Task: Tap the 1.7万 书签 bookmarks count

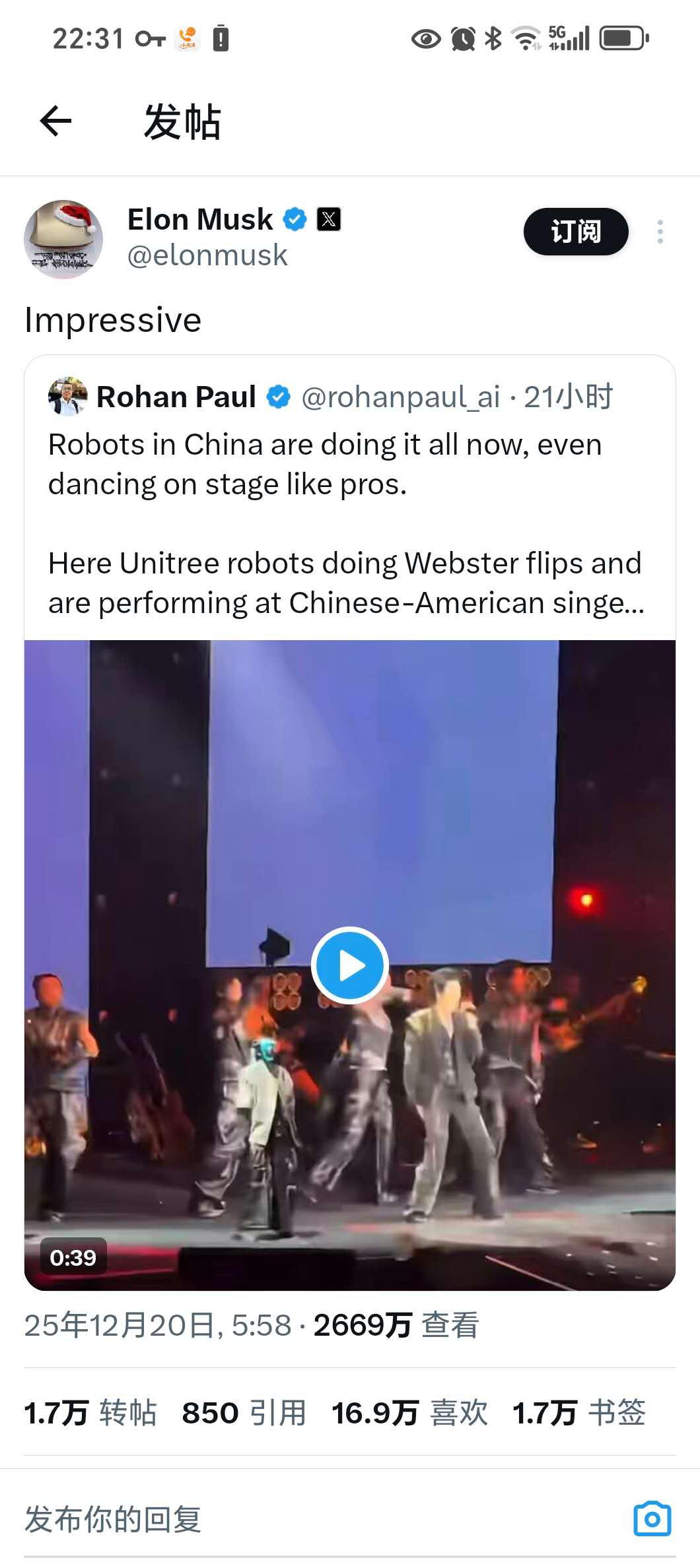Action: (x=578, y=1413)
